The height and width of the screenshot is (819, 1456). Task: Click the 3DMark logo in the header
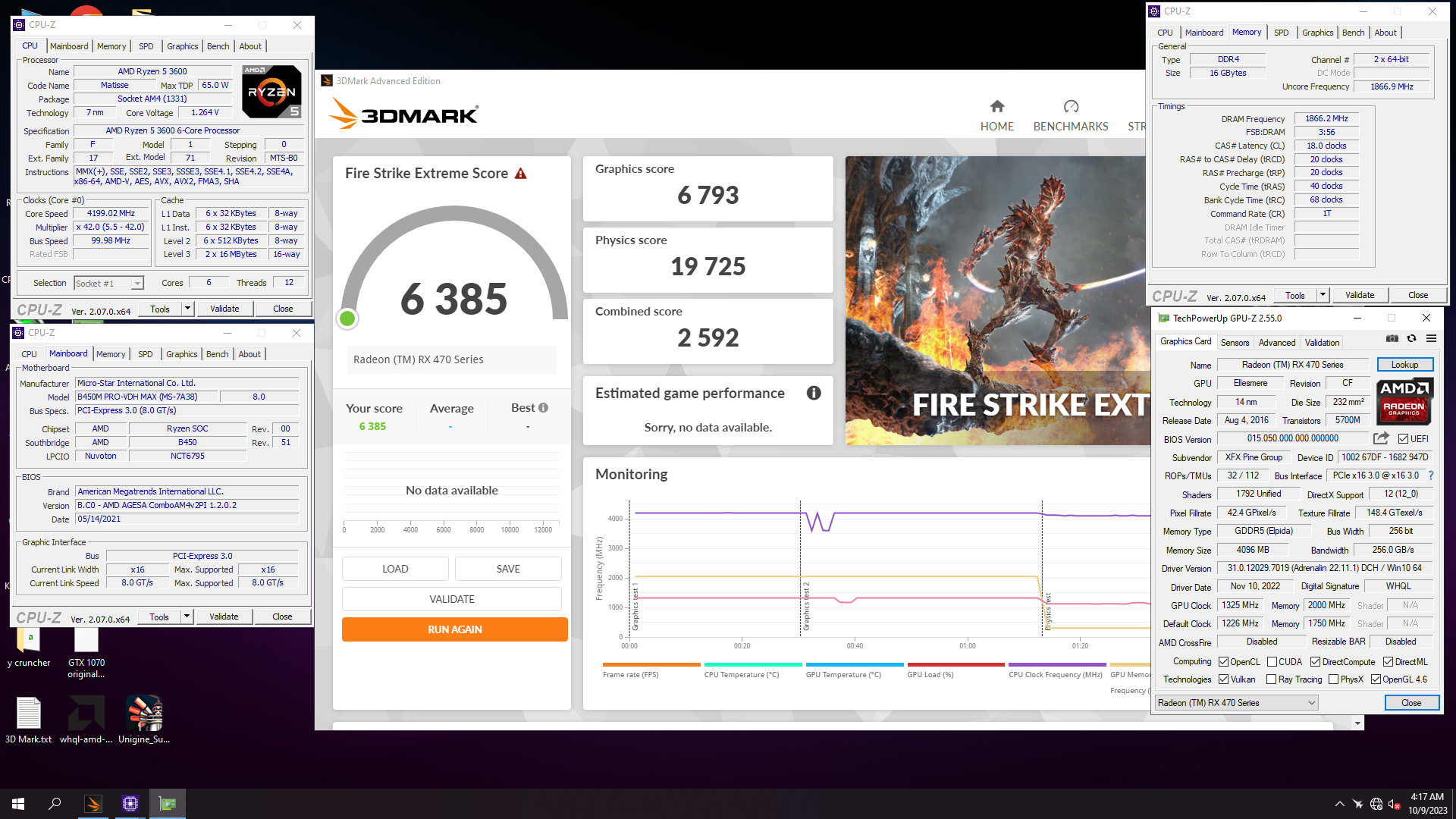(x=403, y=114)
